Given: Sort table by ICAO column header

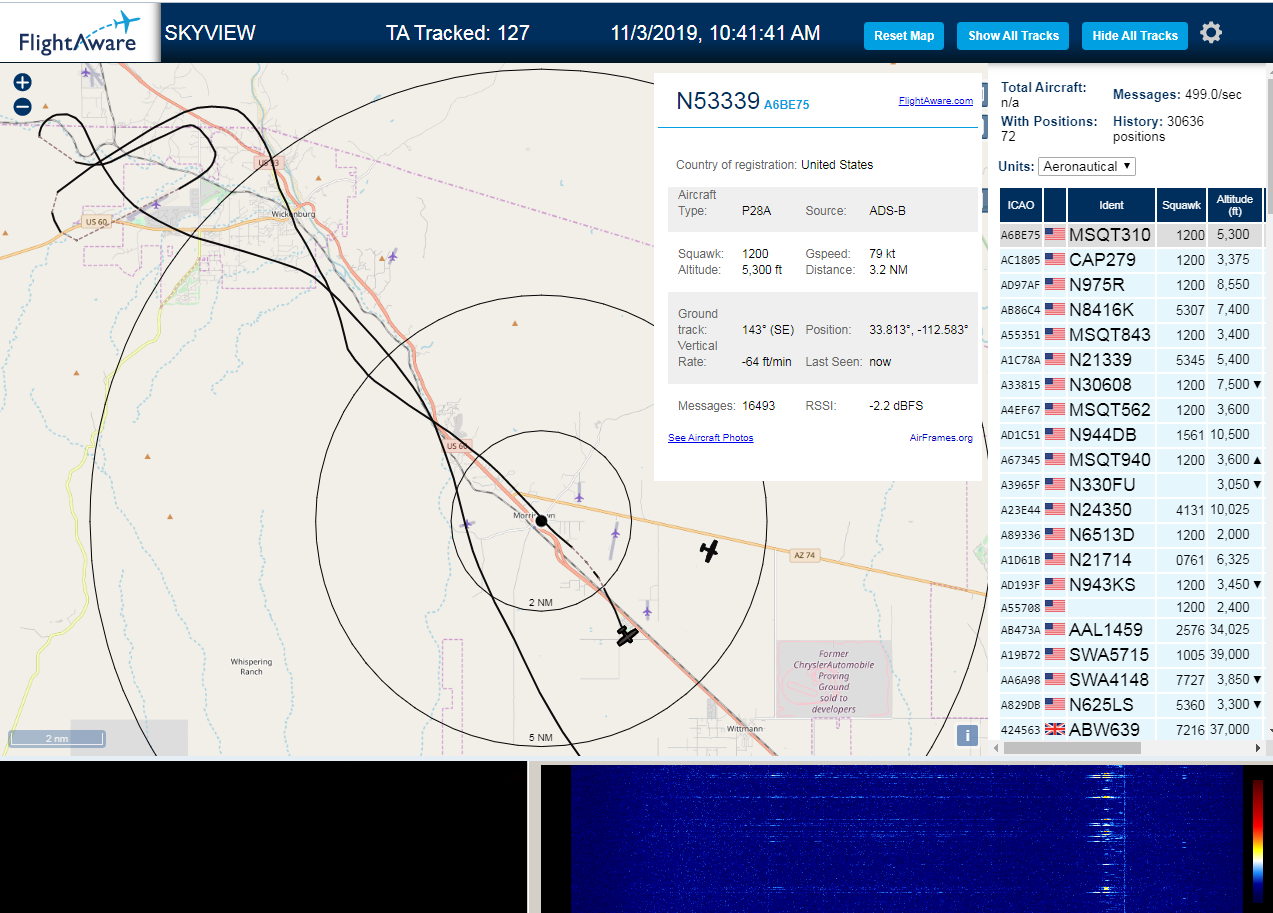Looking at the screenshot, I should point(1021,205).
